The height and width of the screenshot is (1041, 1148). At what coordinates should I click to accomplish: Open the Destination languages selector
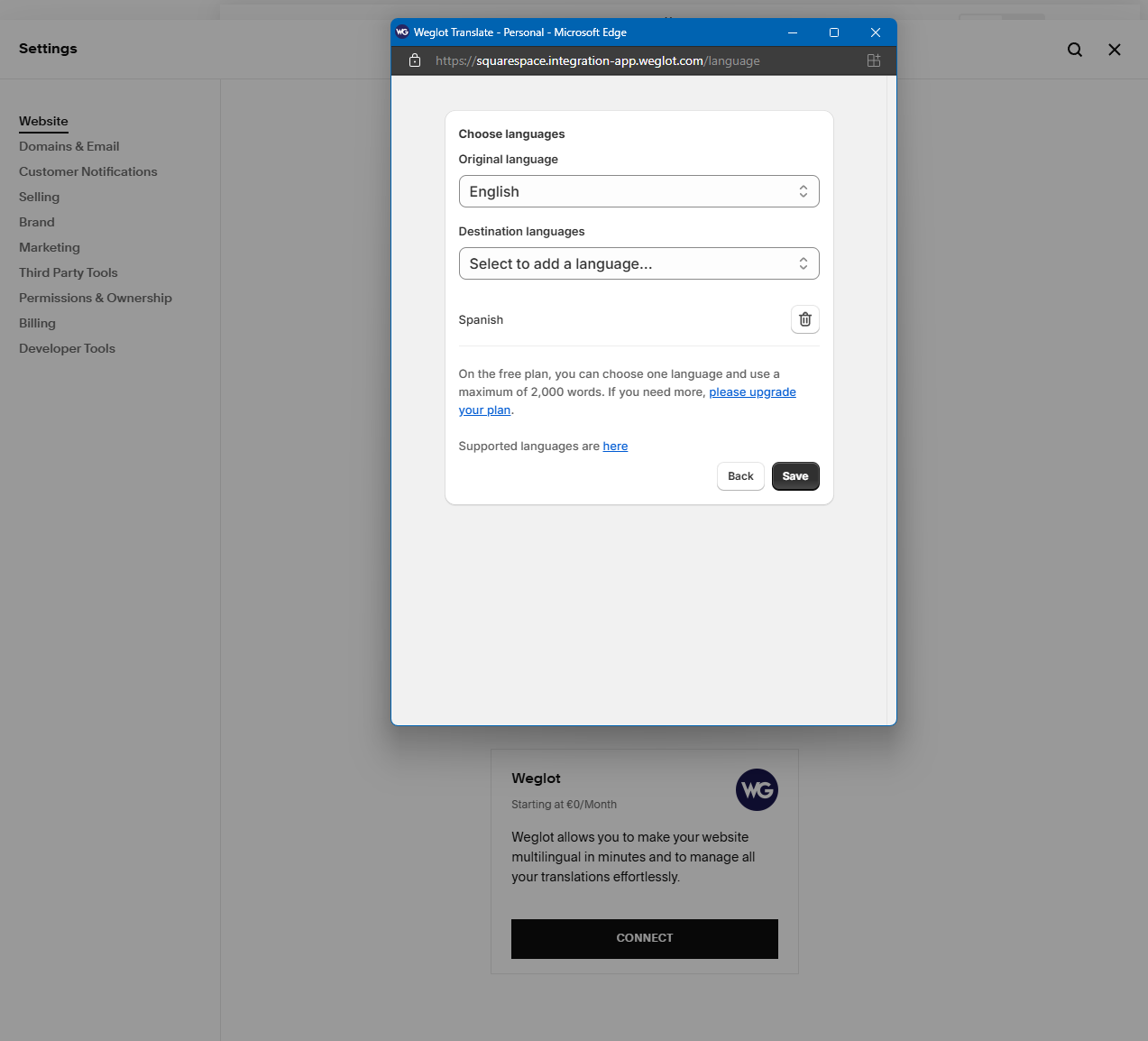tap(638, 263)
